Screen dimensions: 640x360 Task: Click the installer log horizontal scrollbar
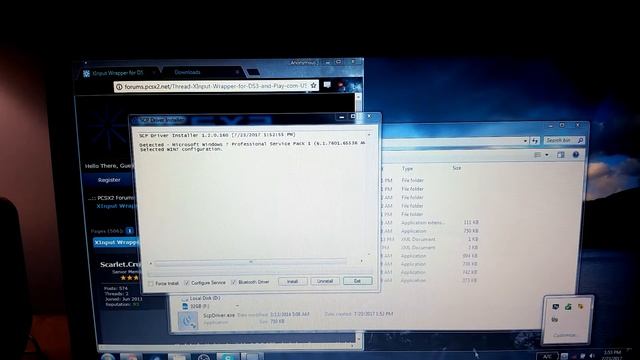pos(251,262)
